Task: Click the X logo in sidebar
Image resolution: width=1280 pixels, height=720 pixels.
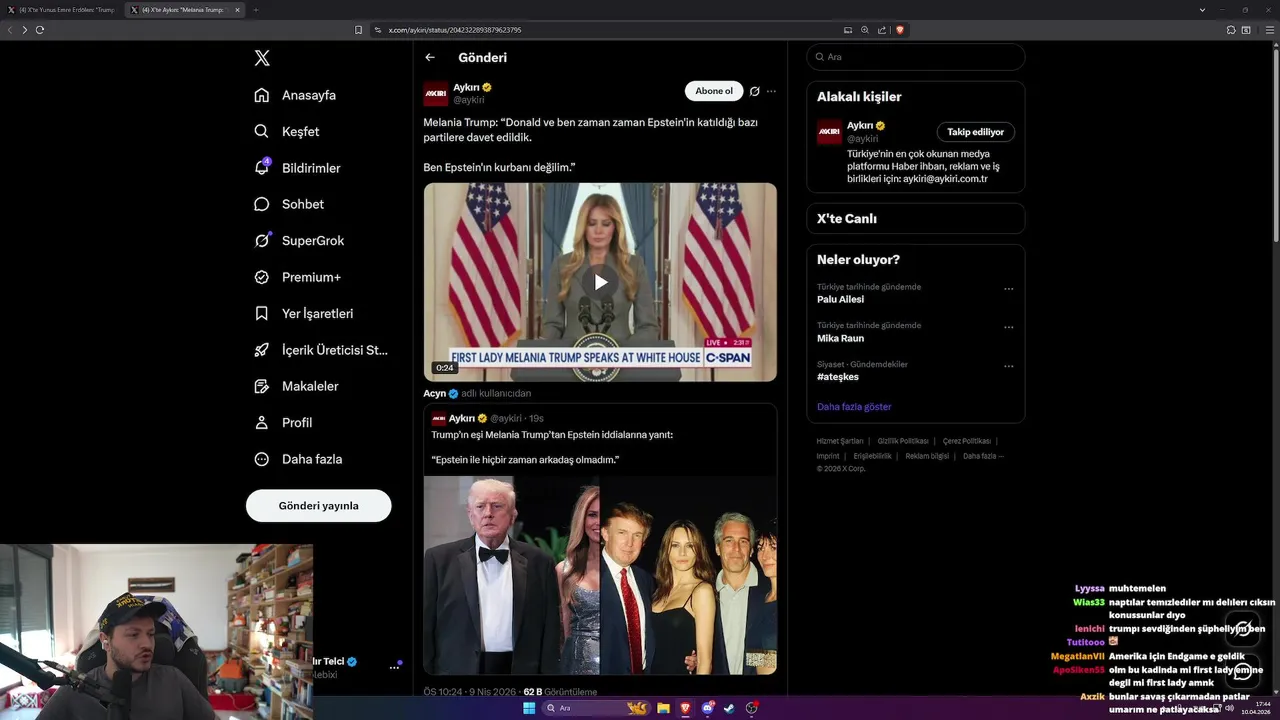Action: coord(262,58)
